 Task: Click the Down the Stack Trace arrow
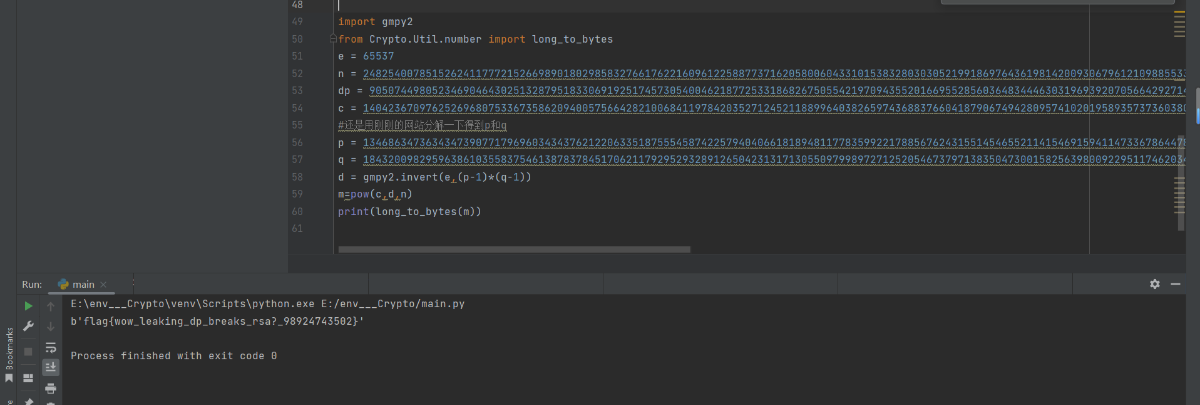click(51, 327)
